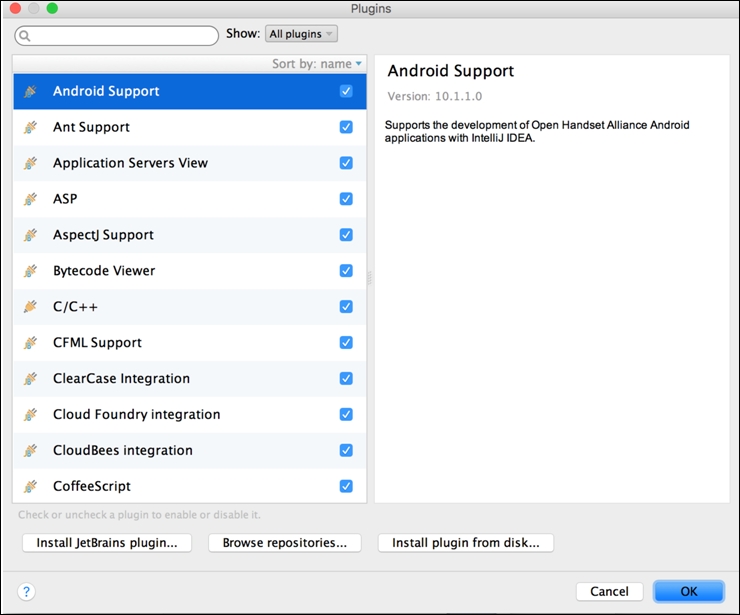Click the plugin icon next to ASP
The image size is (740, 615).
pos(31,199)
